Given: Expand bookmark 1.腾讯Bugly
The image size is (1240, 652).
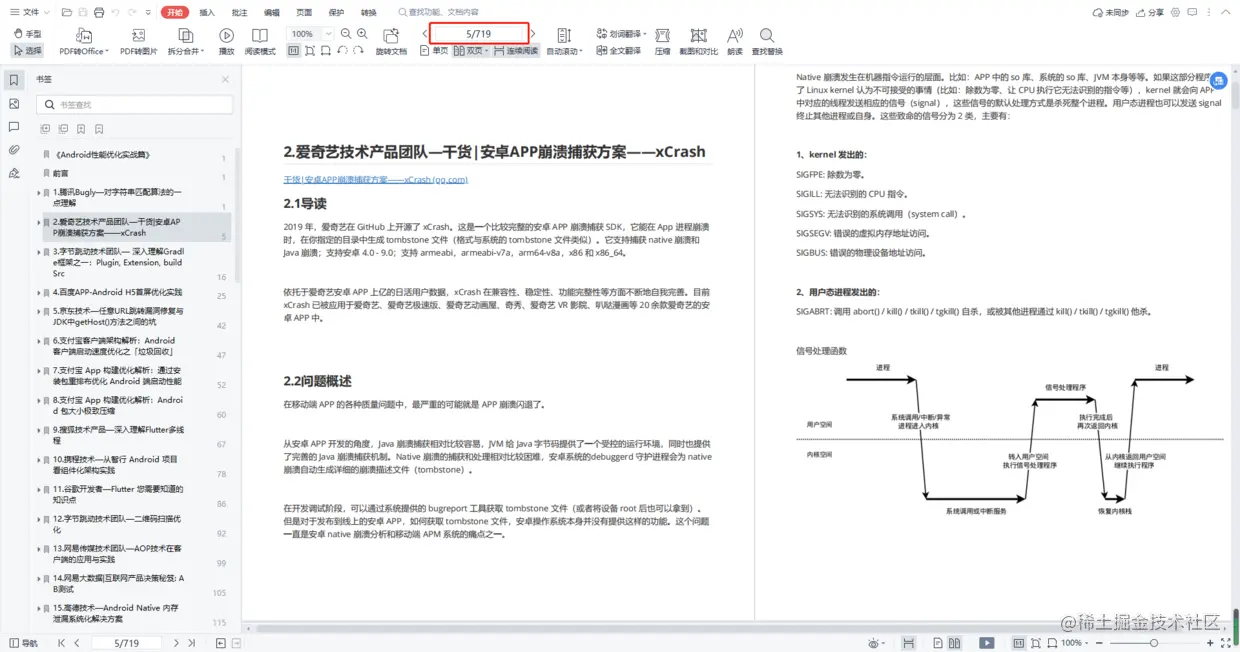Looking at the screenshot, I should pyautogui.click(x=39, y=192).
